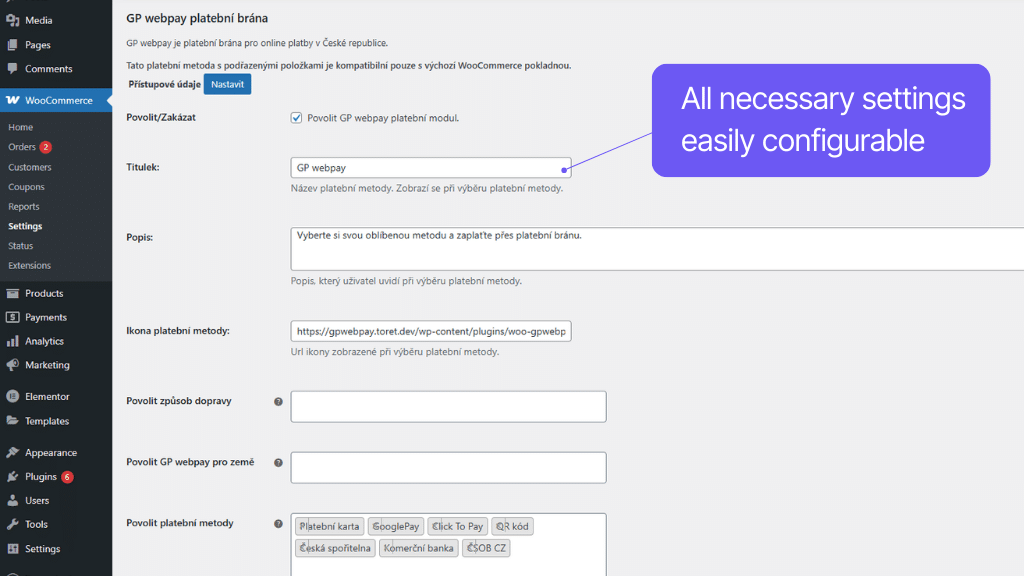Click the Products icon in sidebar
1024x576 pixels.
(12, 293)
